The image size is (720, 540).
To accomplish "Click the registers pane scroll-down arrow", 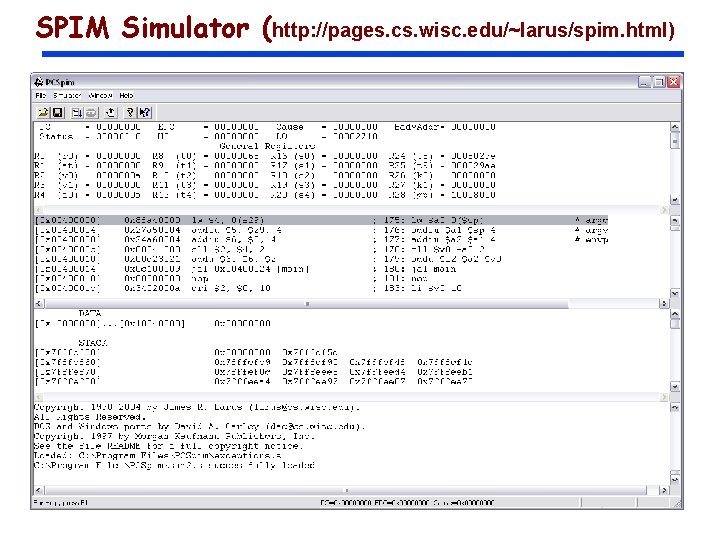I will click(x=675, y=200).
